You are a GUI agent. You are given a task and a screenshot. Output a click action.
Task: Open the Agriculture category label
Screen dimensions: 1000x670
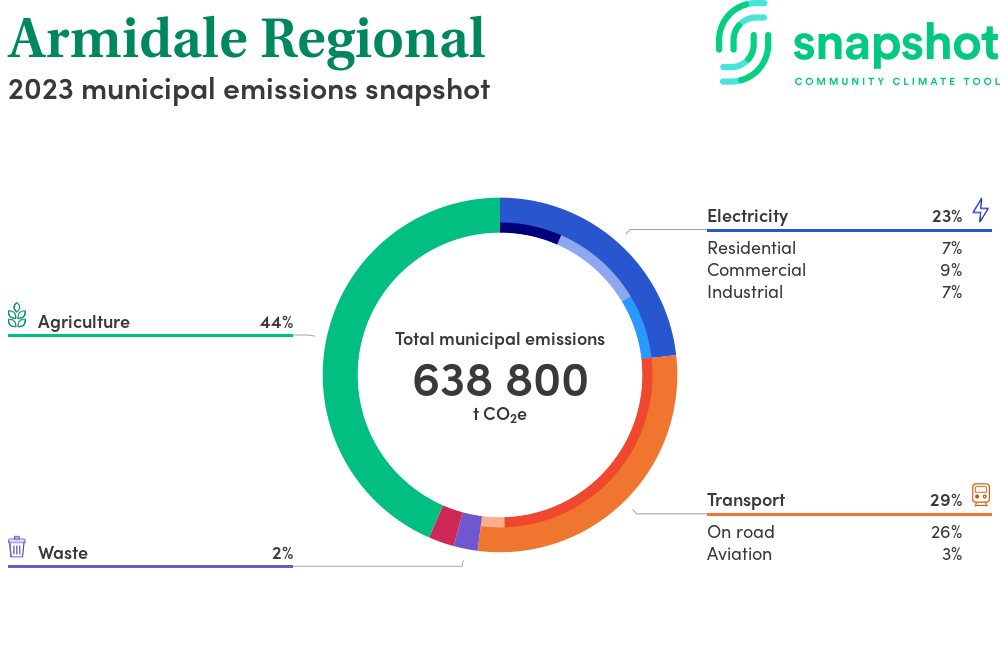tap(84, 322)
